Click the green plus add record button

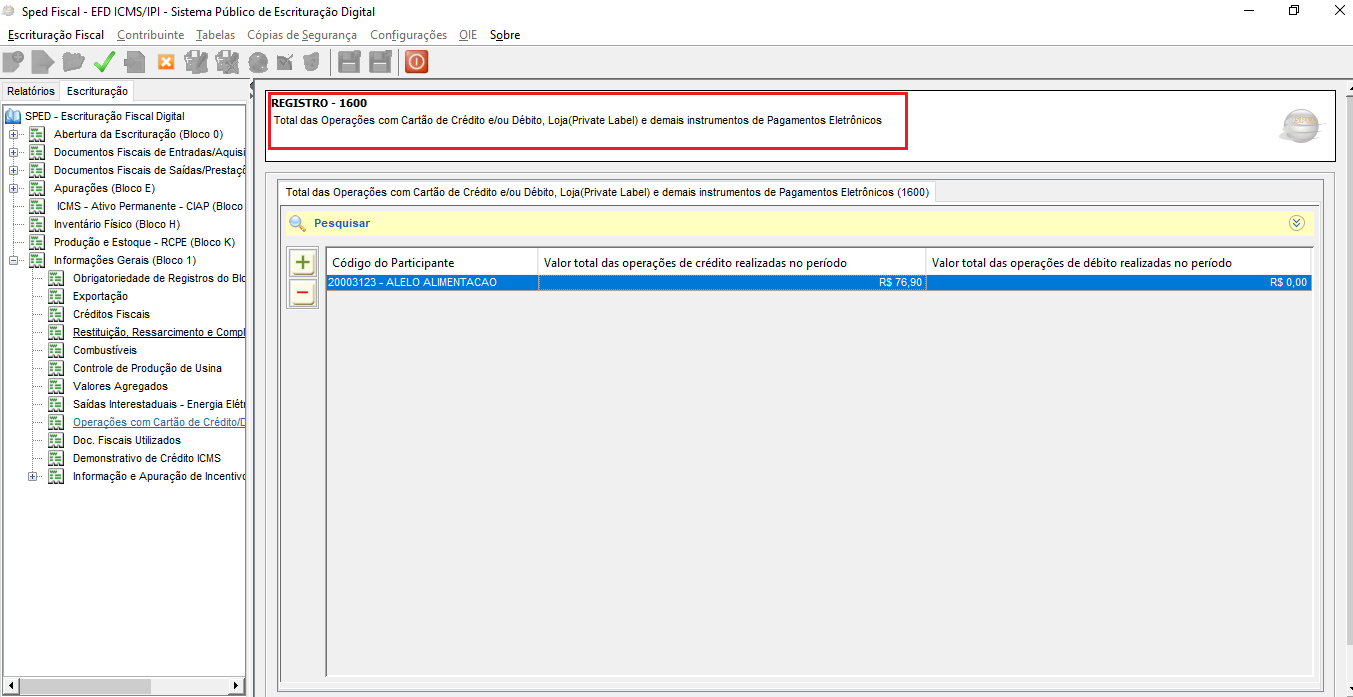(x=302, y=263)
